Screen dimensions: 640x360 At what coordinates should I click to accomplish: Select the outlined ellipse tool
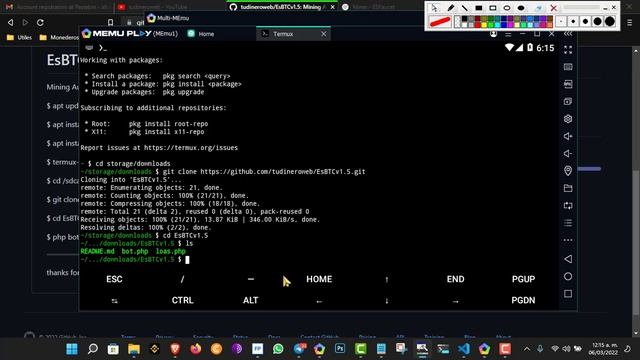point(507,8)
